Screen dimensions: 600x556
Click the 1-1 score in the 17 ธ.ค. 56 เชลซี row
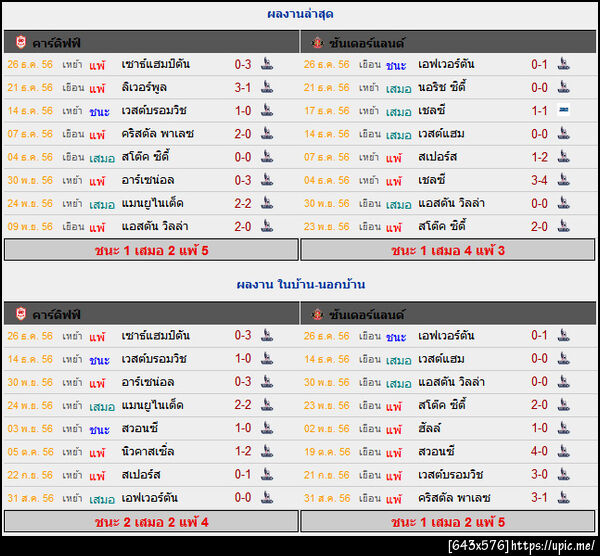[539, 111]
